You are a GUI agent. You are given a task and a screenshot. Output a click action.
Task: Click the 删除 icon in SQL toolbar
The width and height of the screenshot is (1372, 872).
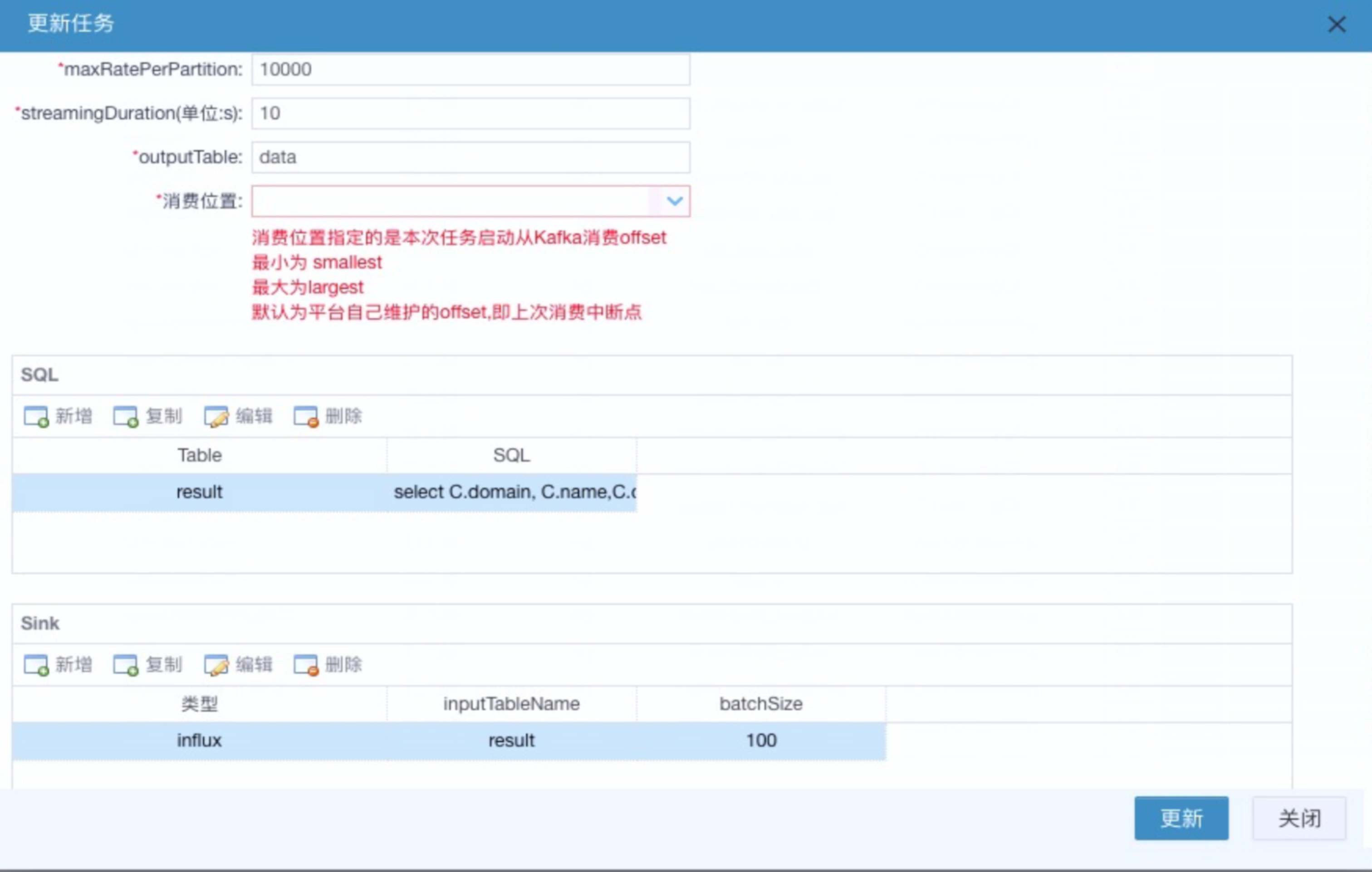click(x=306, y=416)
